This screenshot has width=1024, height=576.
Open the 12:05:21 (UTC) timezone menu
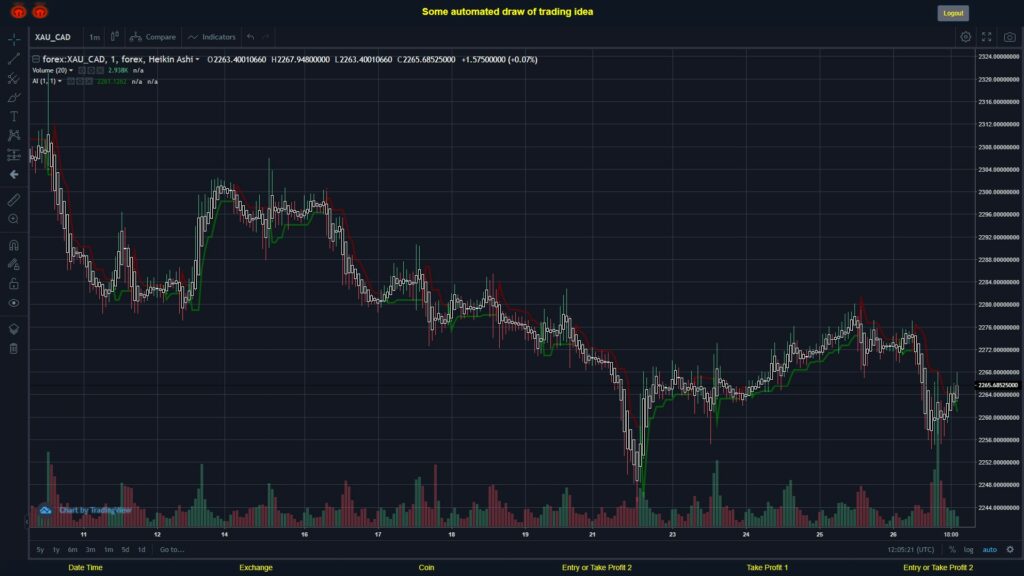click(910, 550)
